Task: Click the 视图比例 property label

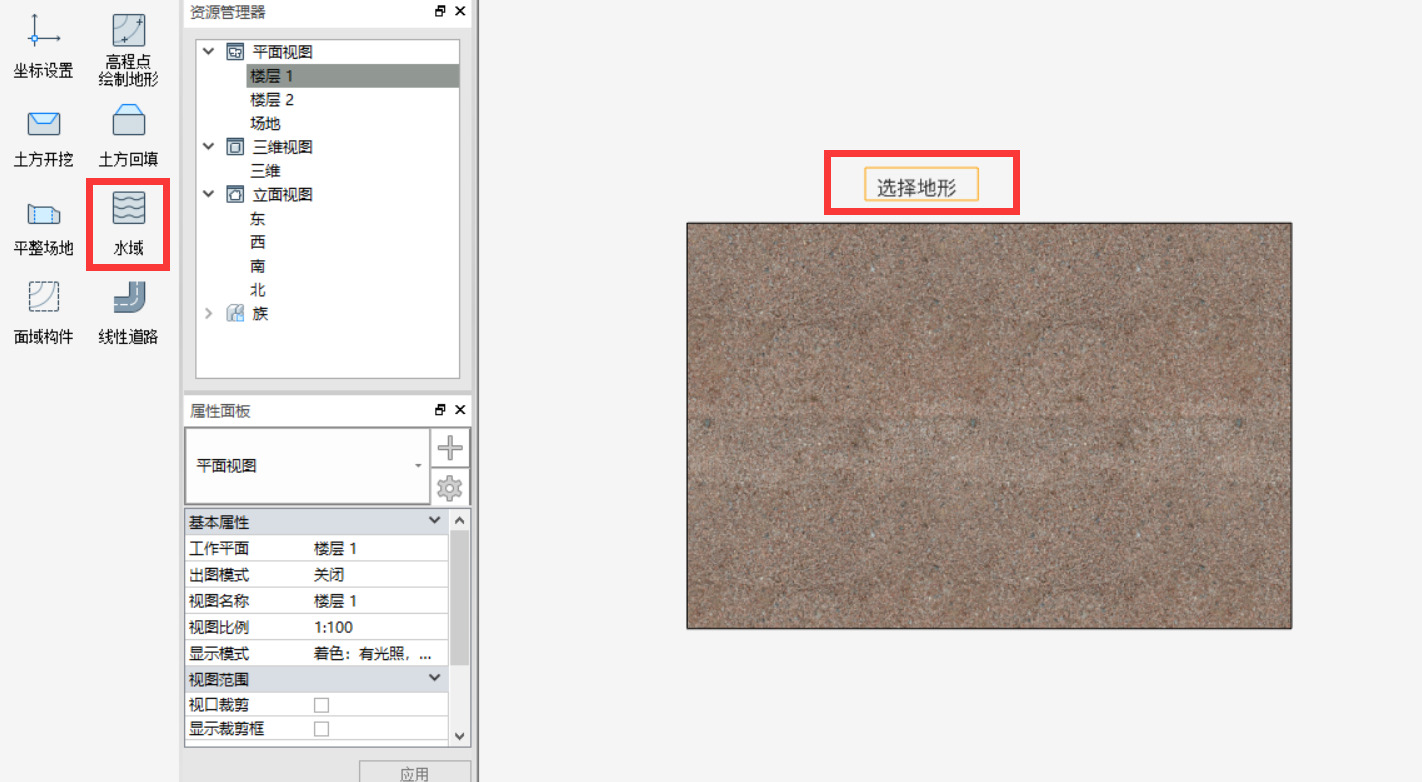Action: click(x=219, y=627)
